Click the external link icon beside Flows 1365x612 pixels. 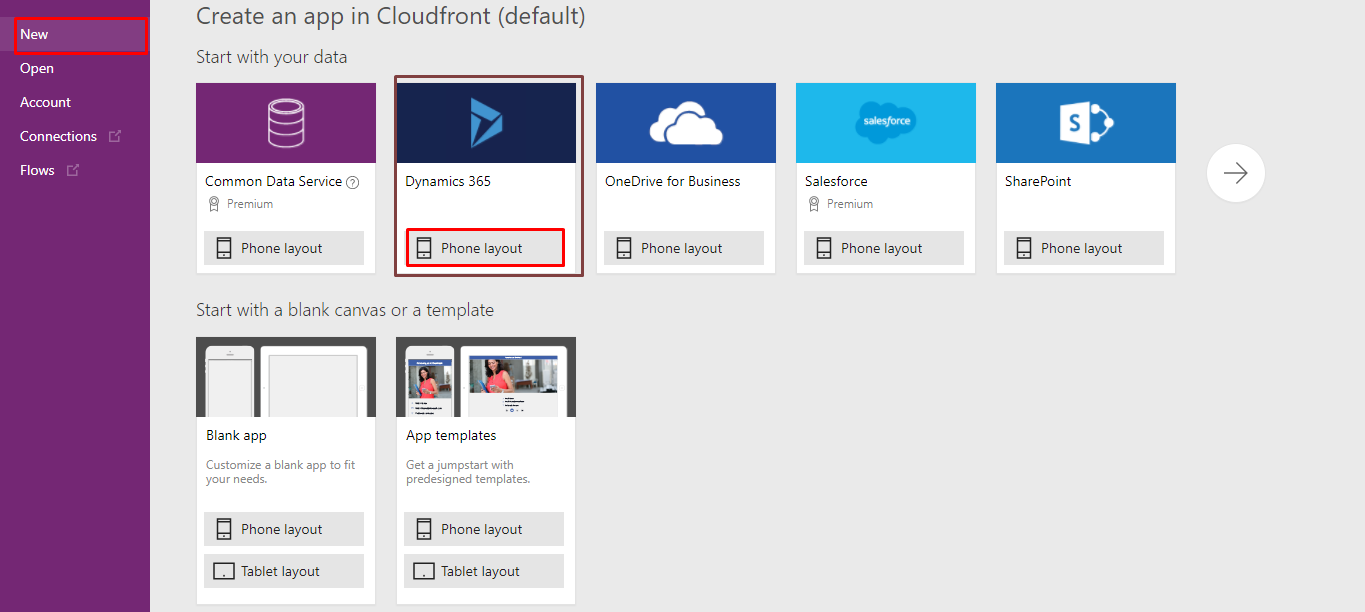click(73, 170)
